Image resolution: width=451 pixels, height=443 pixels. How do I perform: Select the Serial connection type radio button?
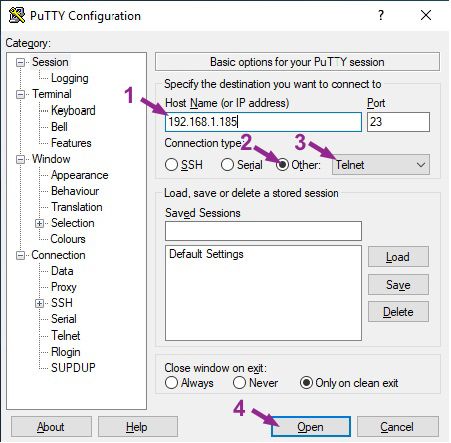227,165
